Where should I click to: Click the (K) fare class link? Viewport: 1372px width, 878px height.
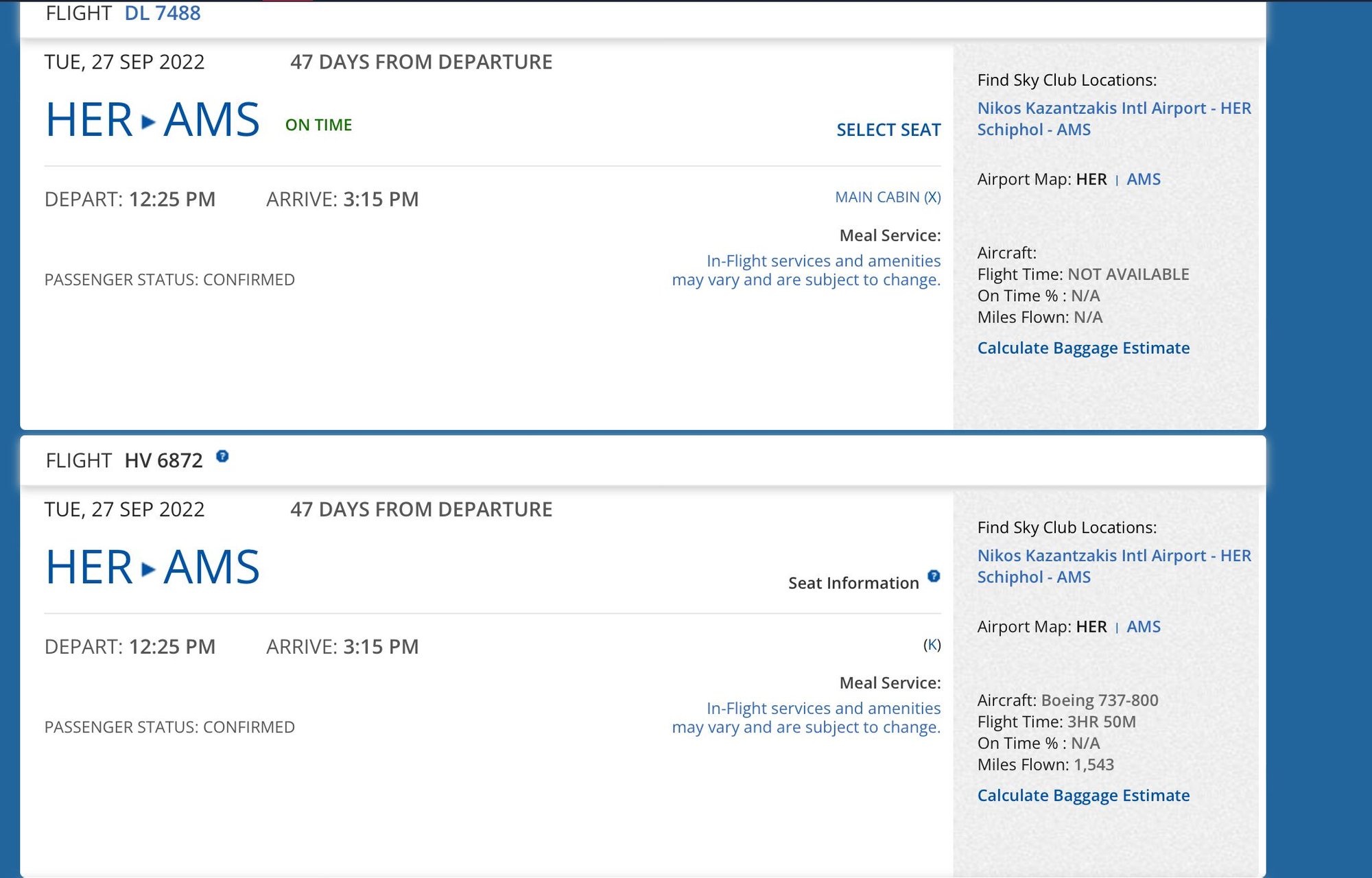(932, 645)
